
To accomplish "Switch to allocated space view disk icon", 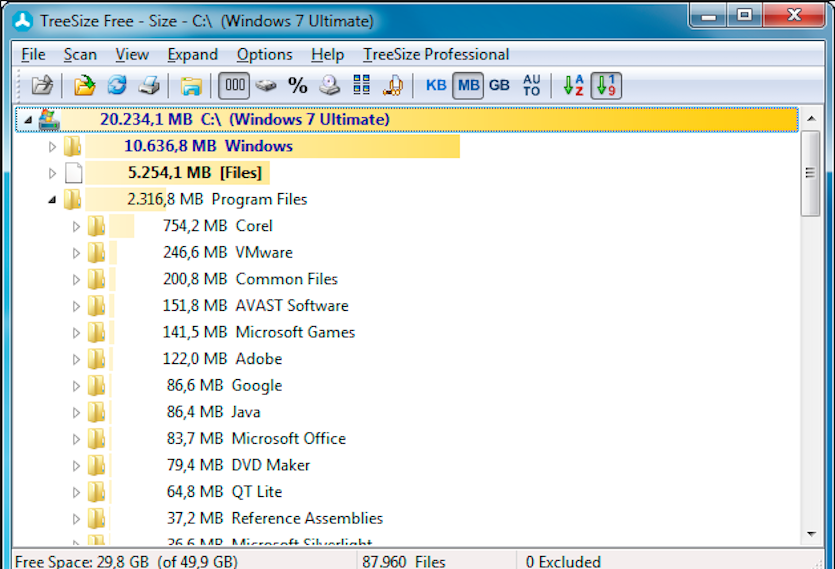I will tap(266, 85).
